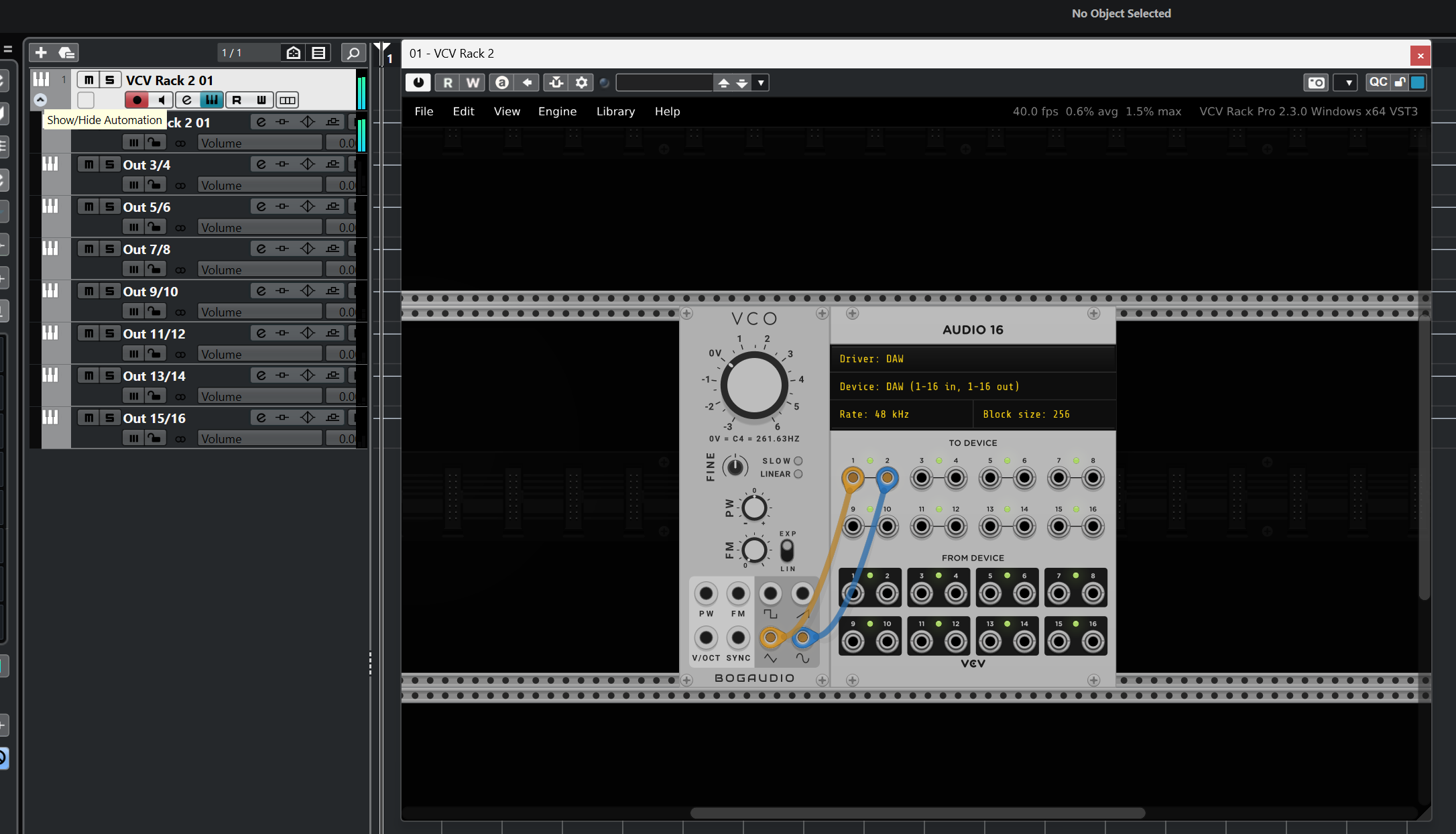Open VCV Rack File menu
The width and height of the screenshot is (1456, 834).
coord(424,111)
